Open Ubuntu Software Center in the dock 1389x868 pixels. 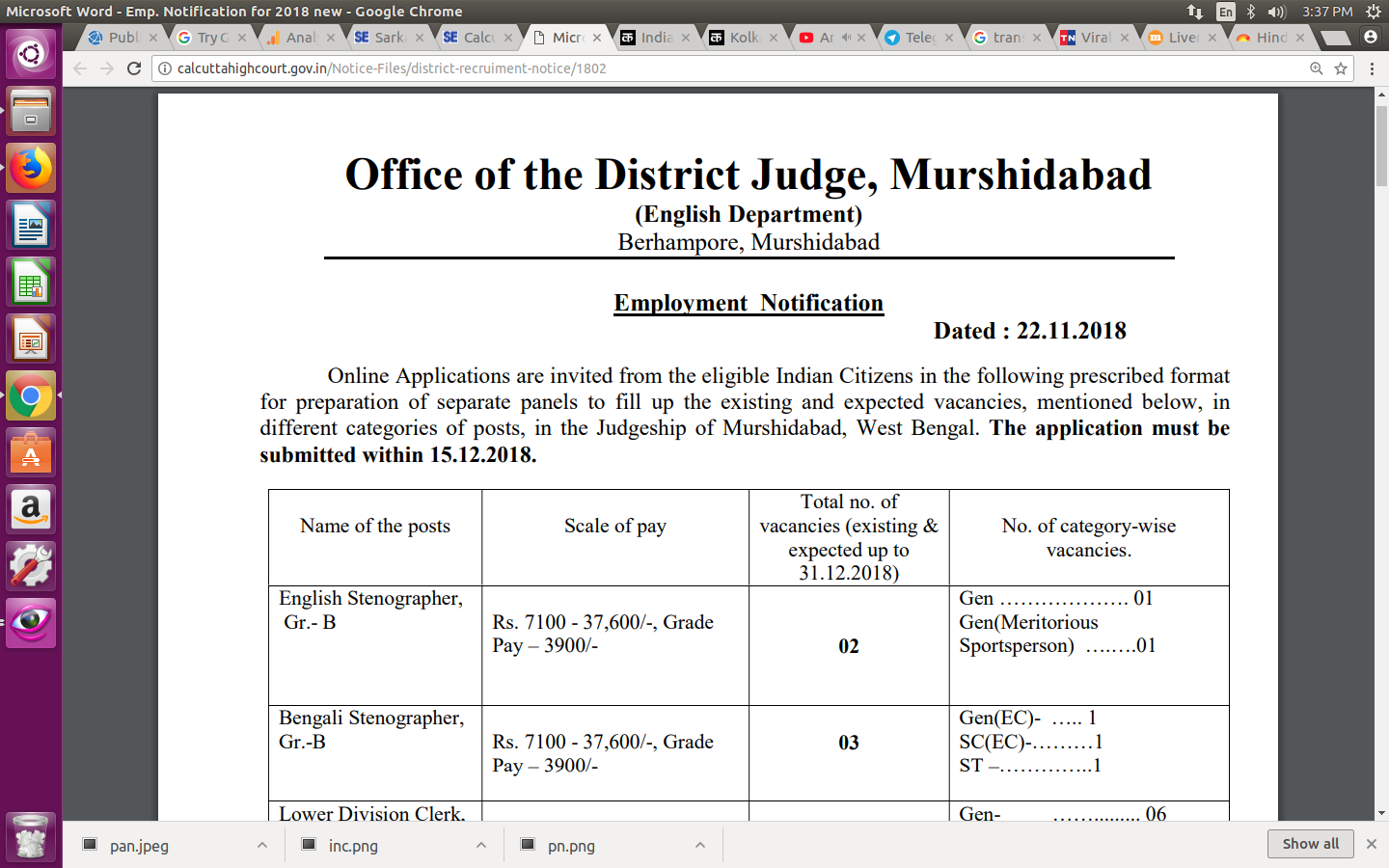[31, 452]
